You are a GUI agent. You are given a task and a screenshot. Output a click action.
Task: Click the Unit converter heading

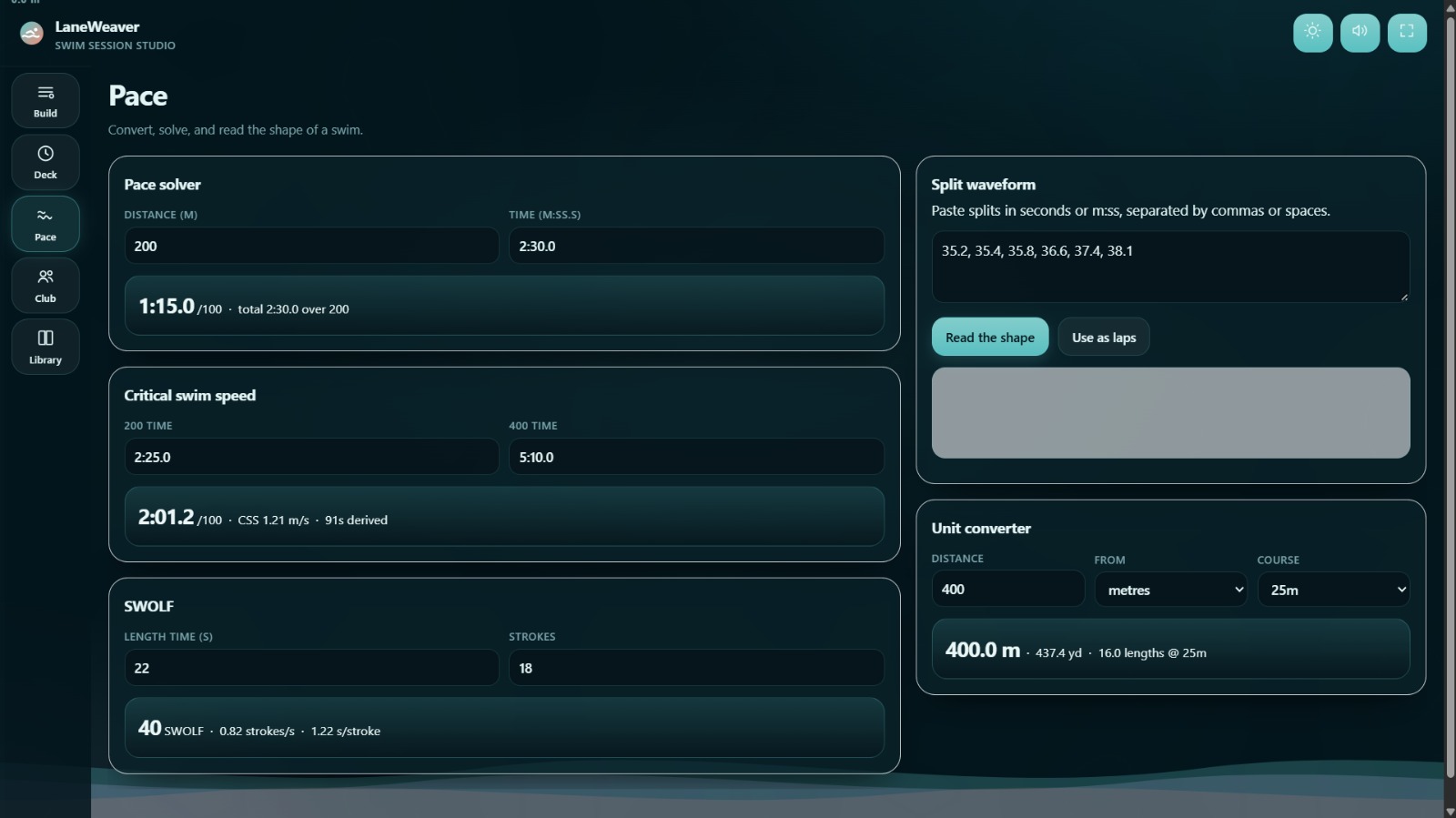981,529
